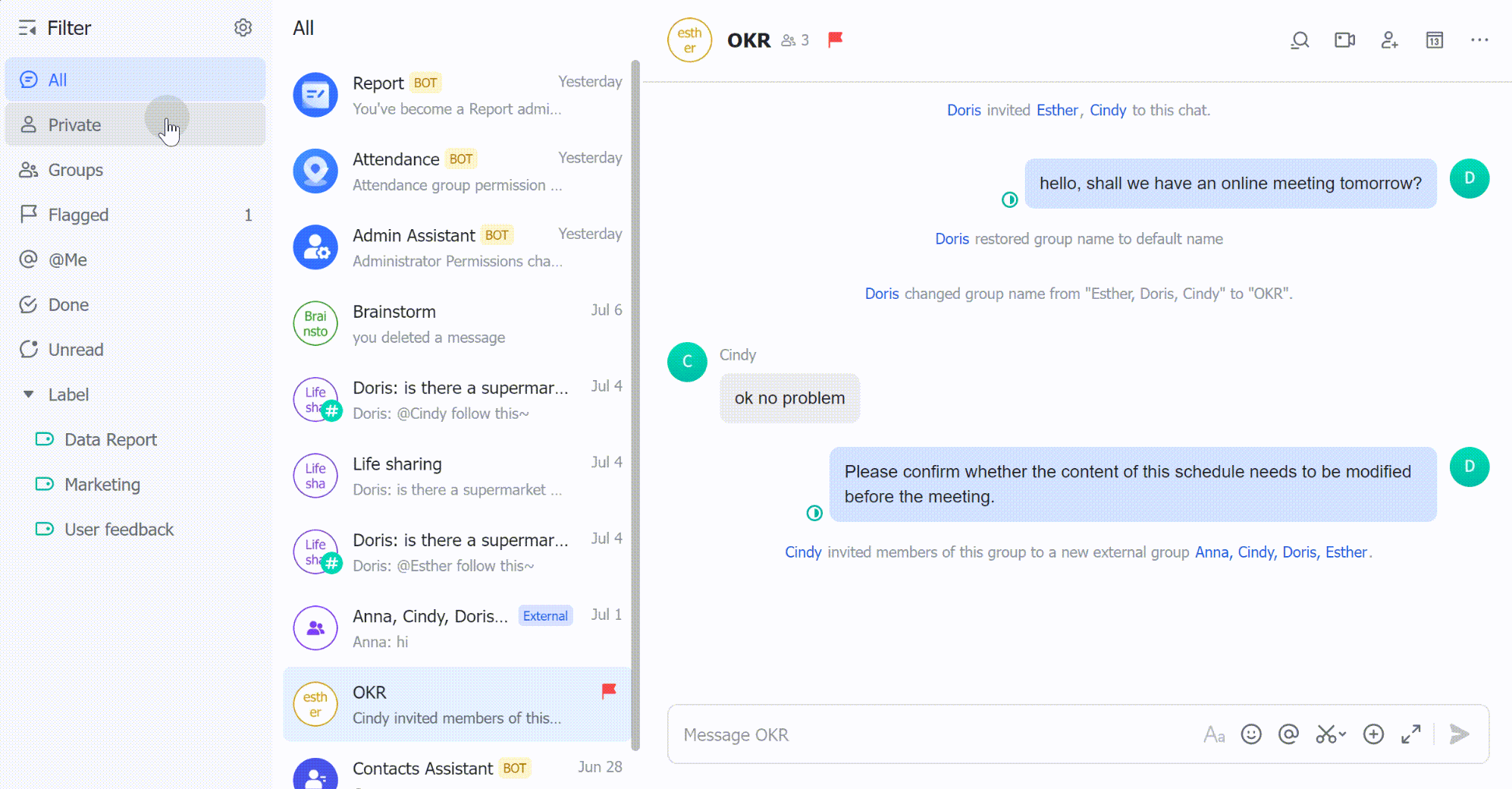Screen dimensions: 1512x789
Task: Open search within the OKR chat
Action: pos(1300,40)
